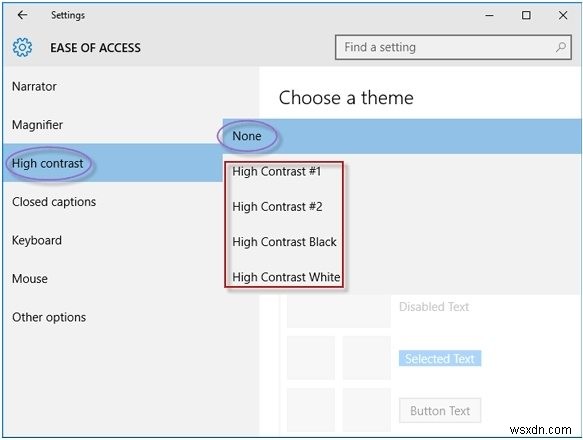The image size is (583, 440).
Task: Choose High Contrast #2 theme
Action: point(277,207)
